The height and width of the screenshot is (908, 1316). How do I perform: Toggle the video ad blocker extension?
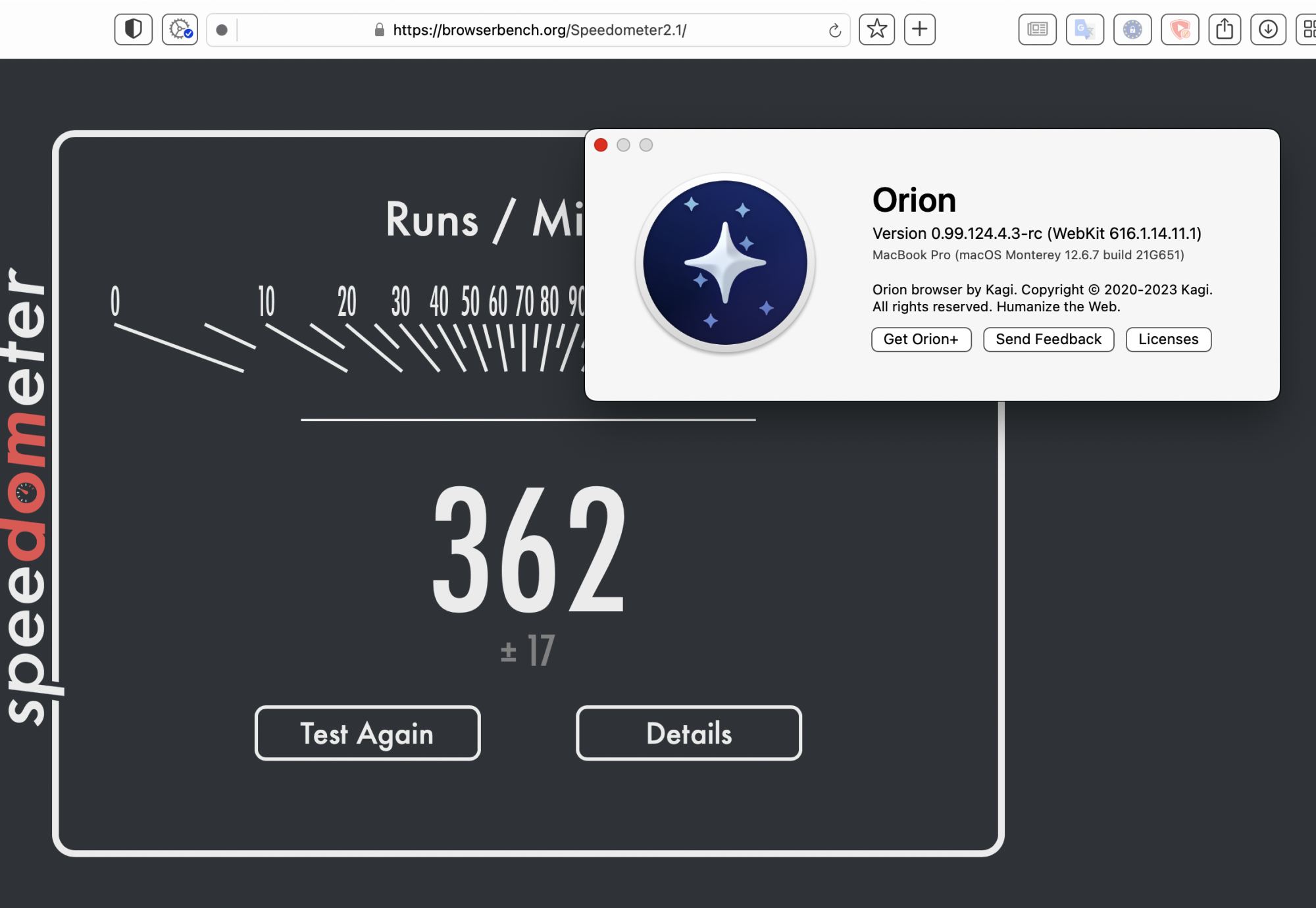(1180, 30)
